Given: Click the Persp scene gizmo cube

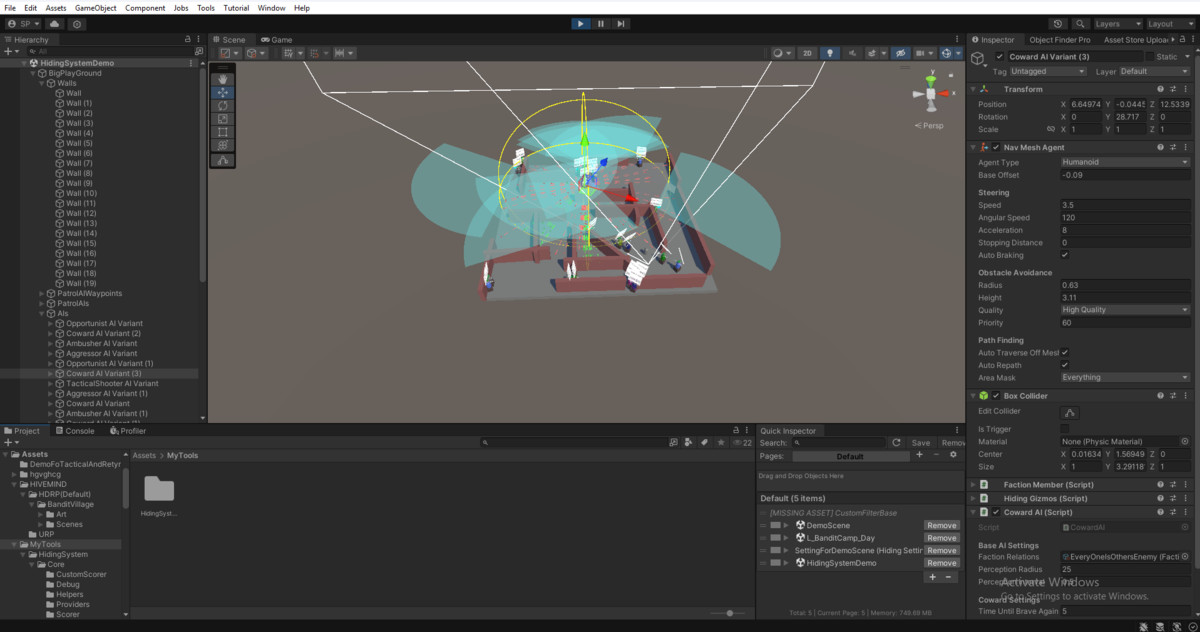Looking at the screenshot, I should tap(930, 92).
